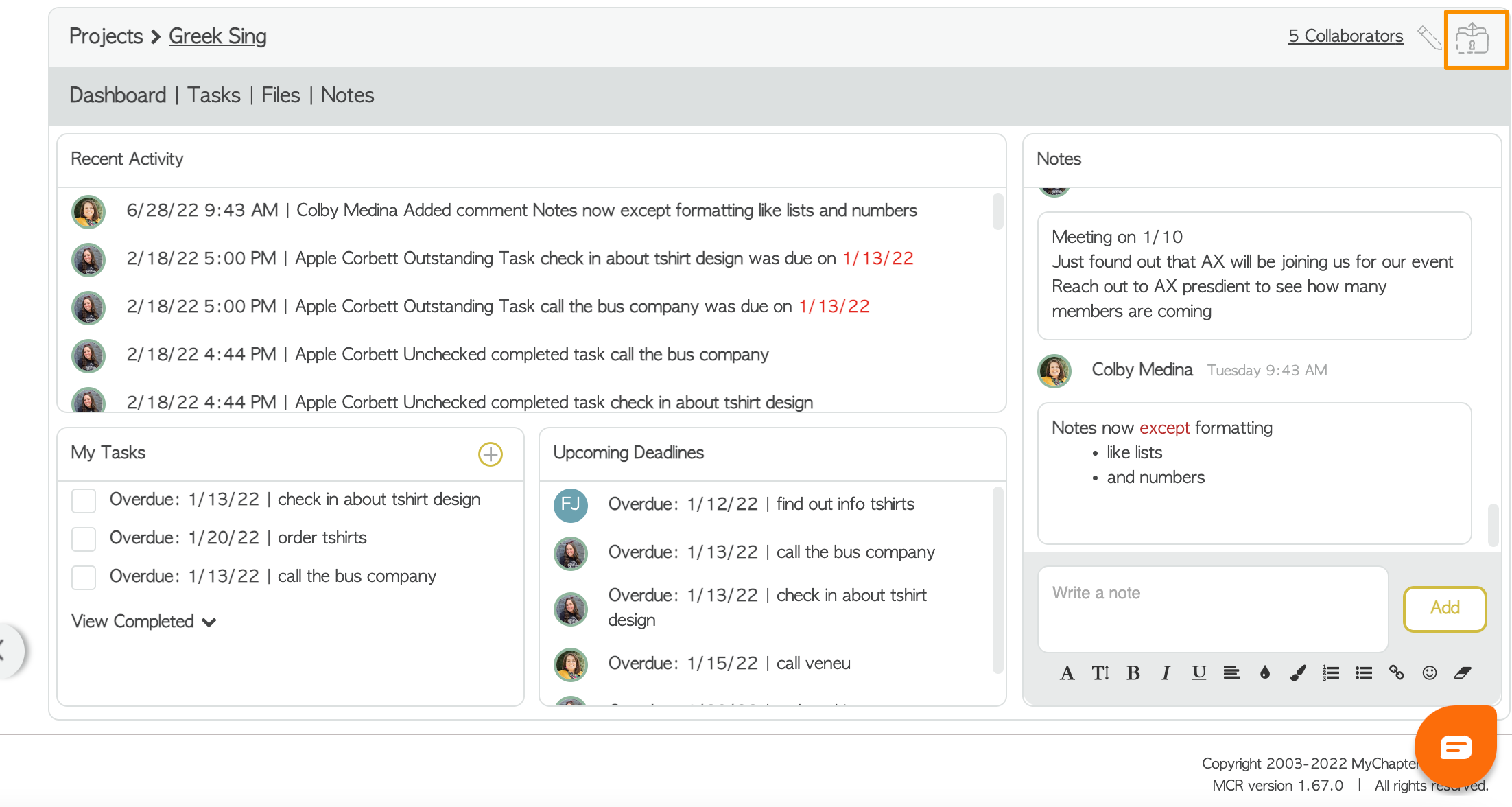
Task: Mark 'order tshirts' task as complete
Action: 84,539
